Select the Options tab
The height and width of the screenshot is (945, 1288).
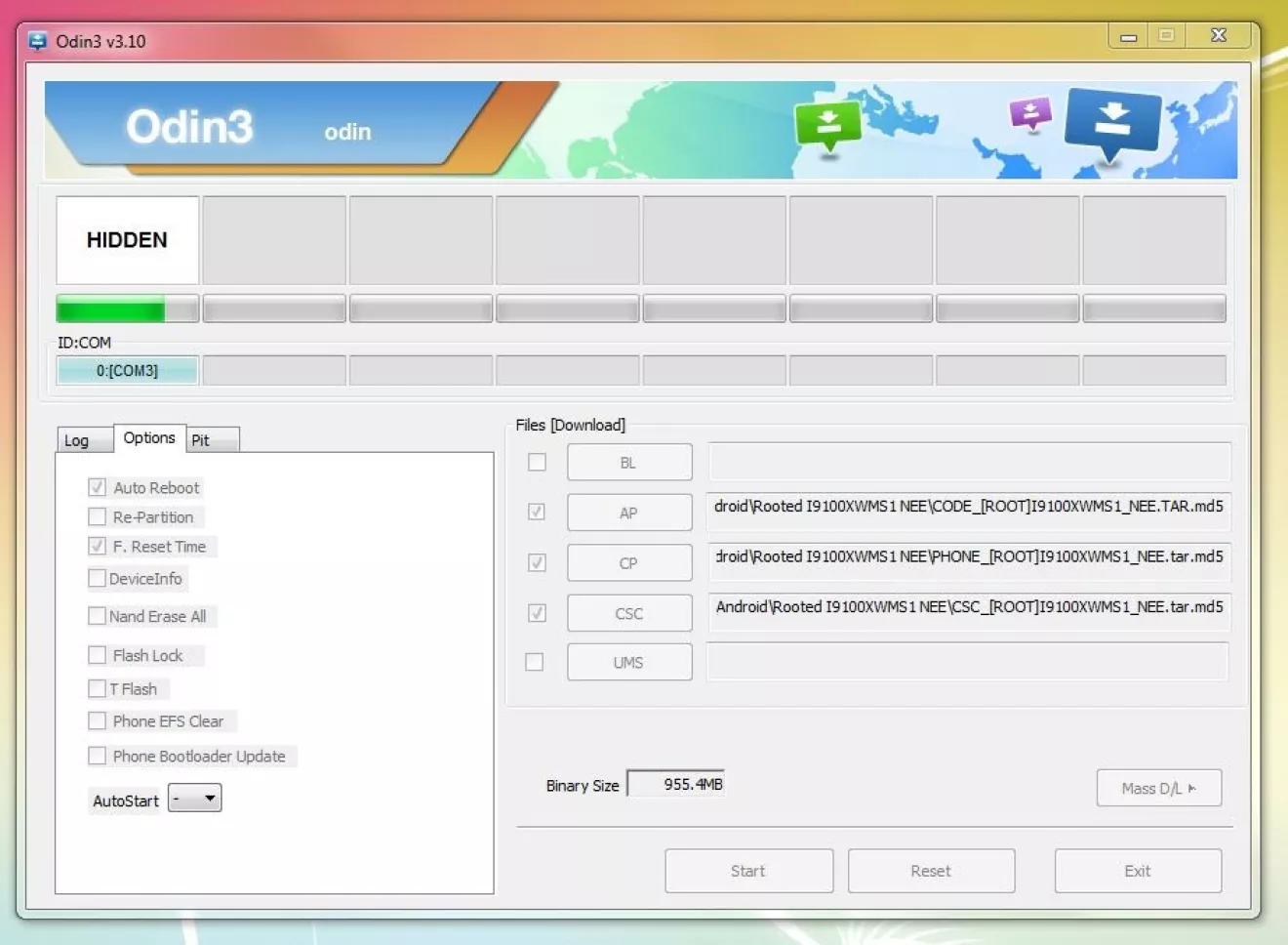[x=149, y=437]
